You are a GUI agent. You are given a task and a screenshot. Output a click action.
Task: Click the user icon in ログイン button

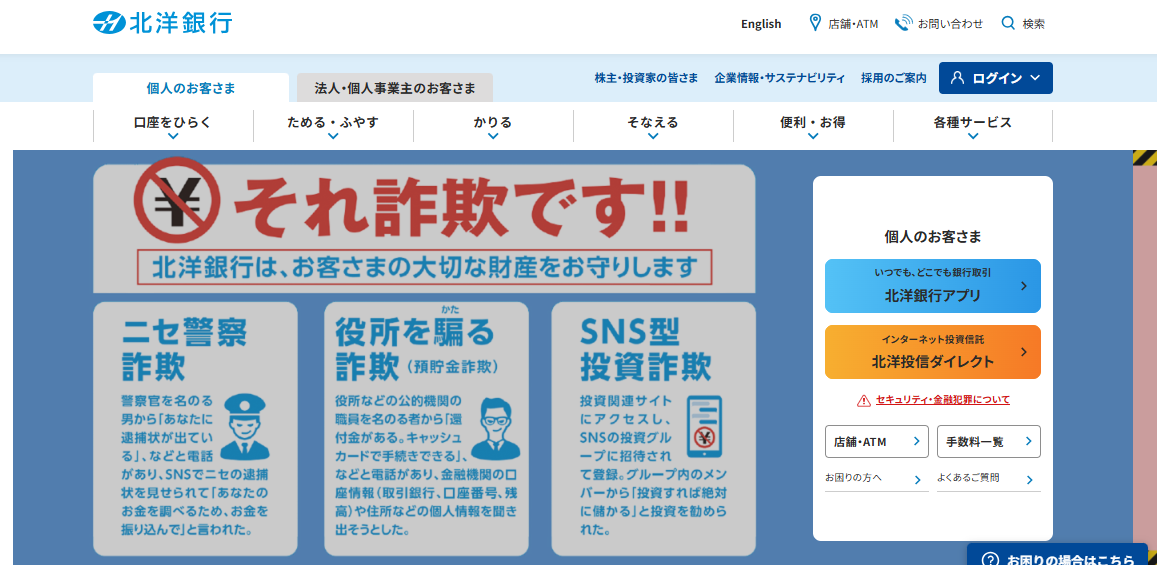(x=957, y=78)
